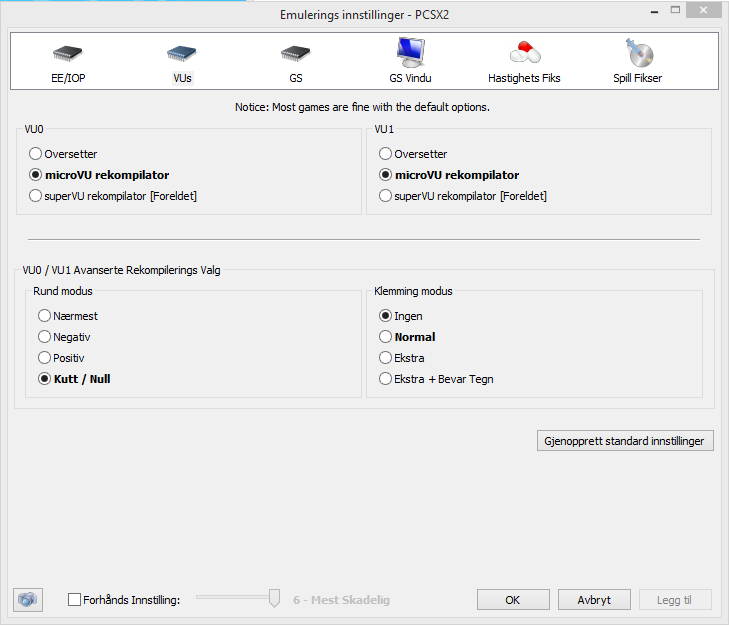Open the Hastighets Fiks pills icon

(x=525, y=53)
